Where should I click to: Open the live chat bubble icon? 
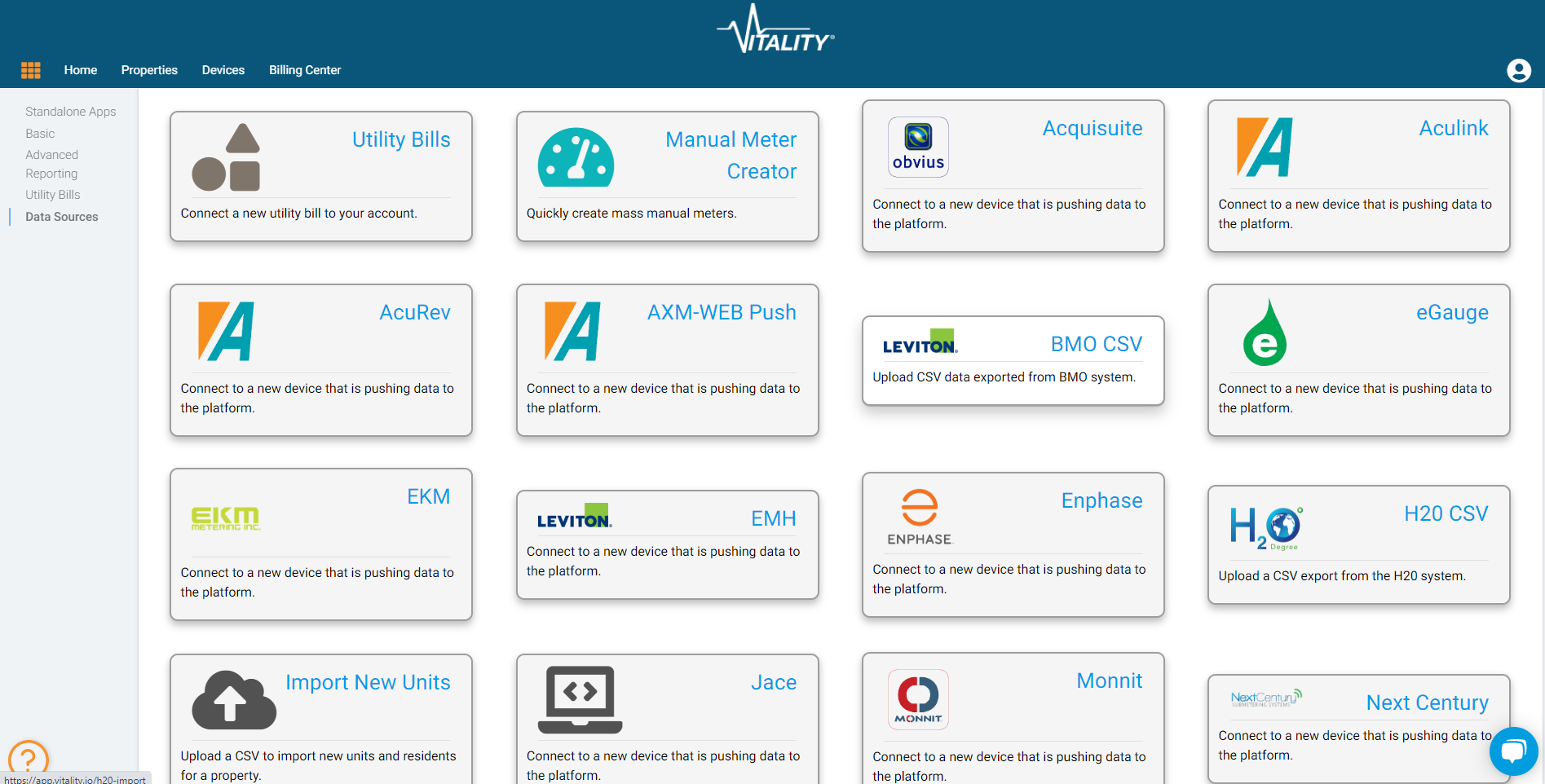(1513, 751)
